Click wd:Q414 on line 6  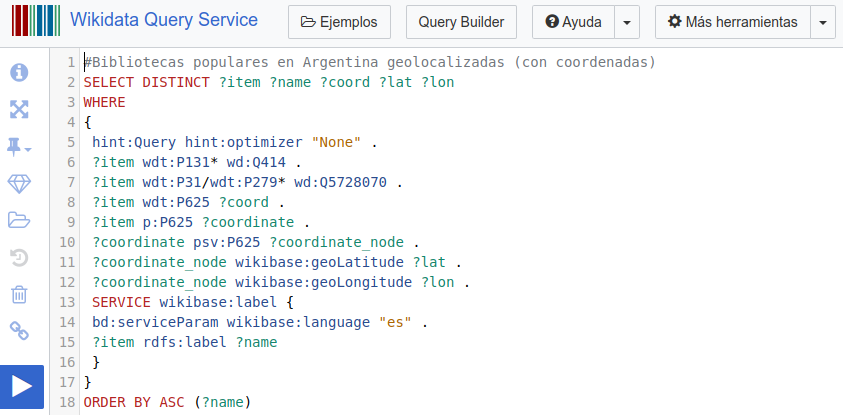click(256, 162)
